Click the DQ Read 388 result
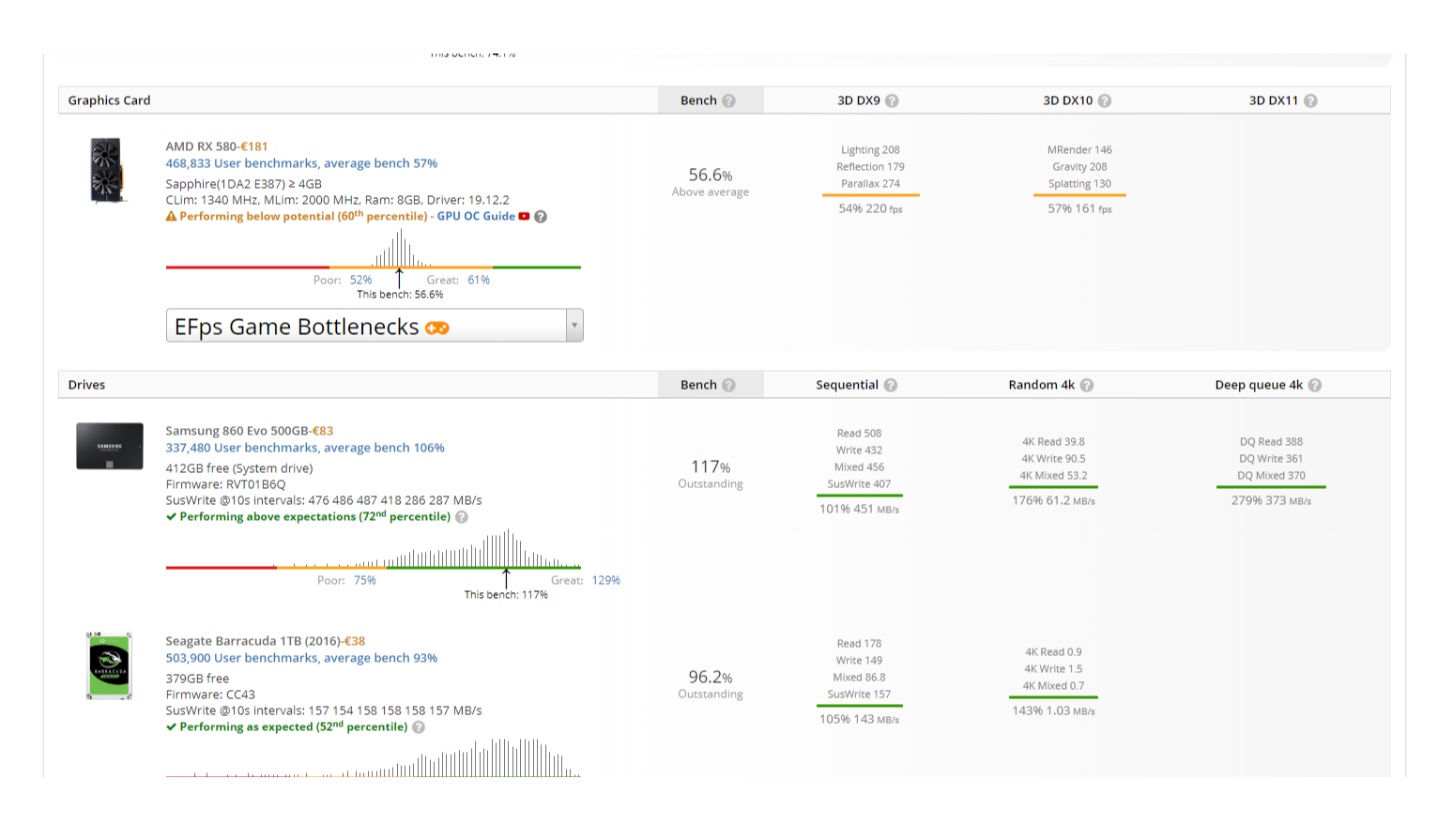This screenshot has width=1453, height=840. 1271,442
